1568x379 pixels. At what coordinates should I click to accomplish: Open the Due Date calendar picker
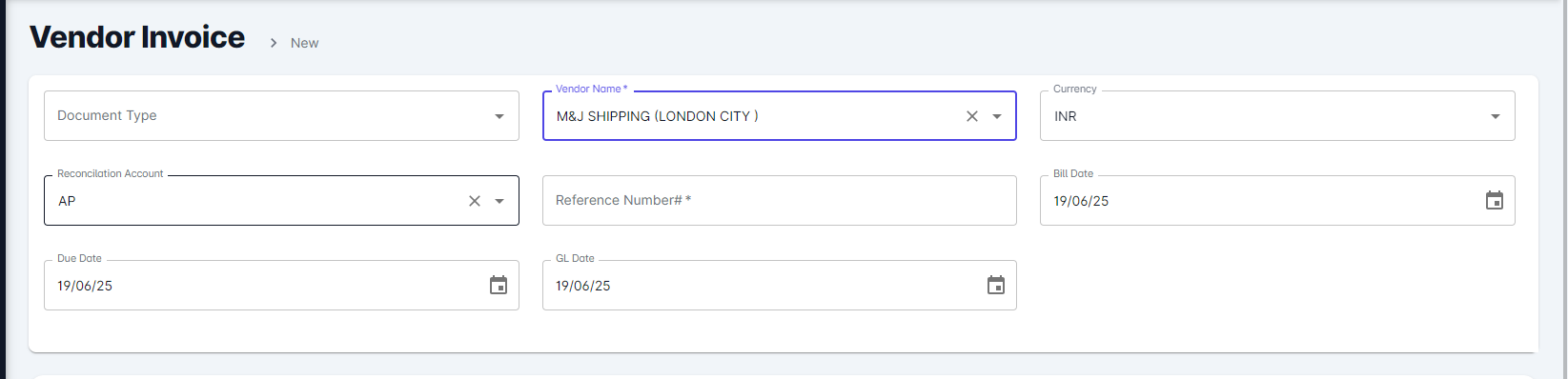coord(499,285)
